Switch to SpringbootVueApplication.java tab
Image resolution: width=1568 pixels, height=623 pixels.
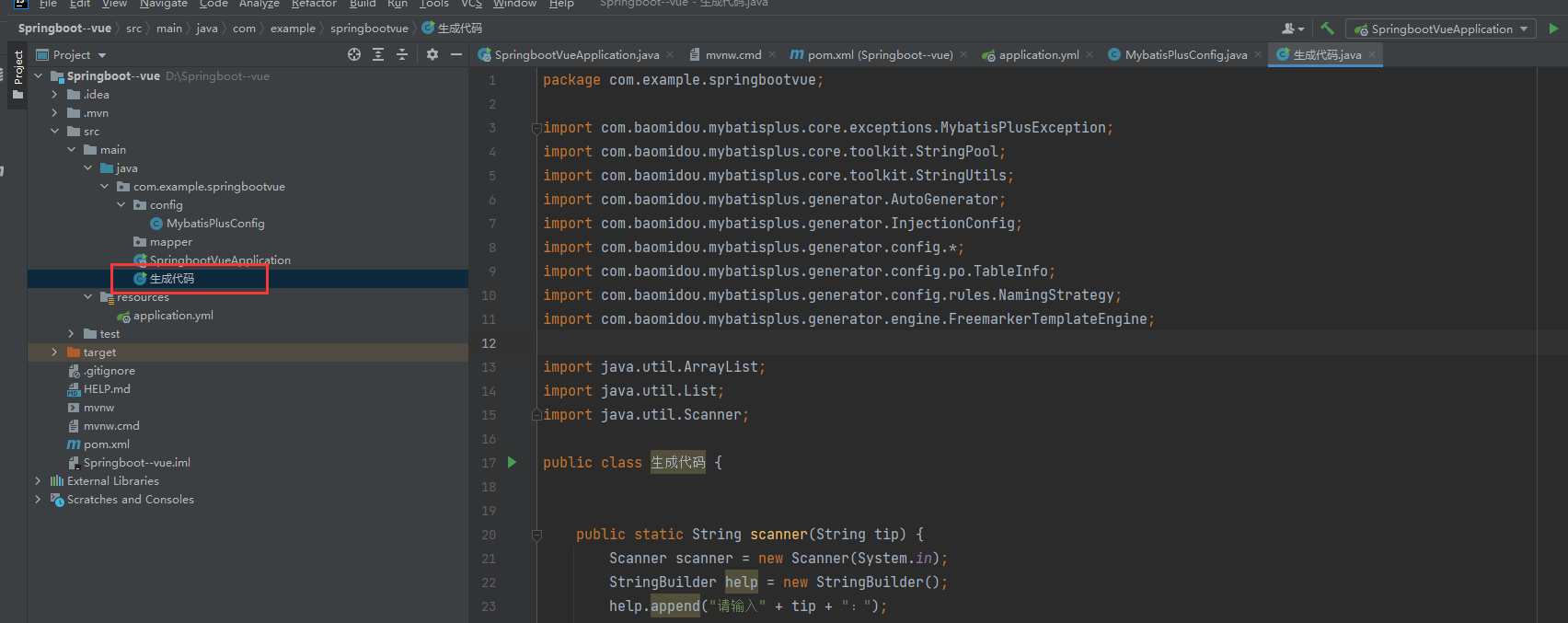coord(576,55)
